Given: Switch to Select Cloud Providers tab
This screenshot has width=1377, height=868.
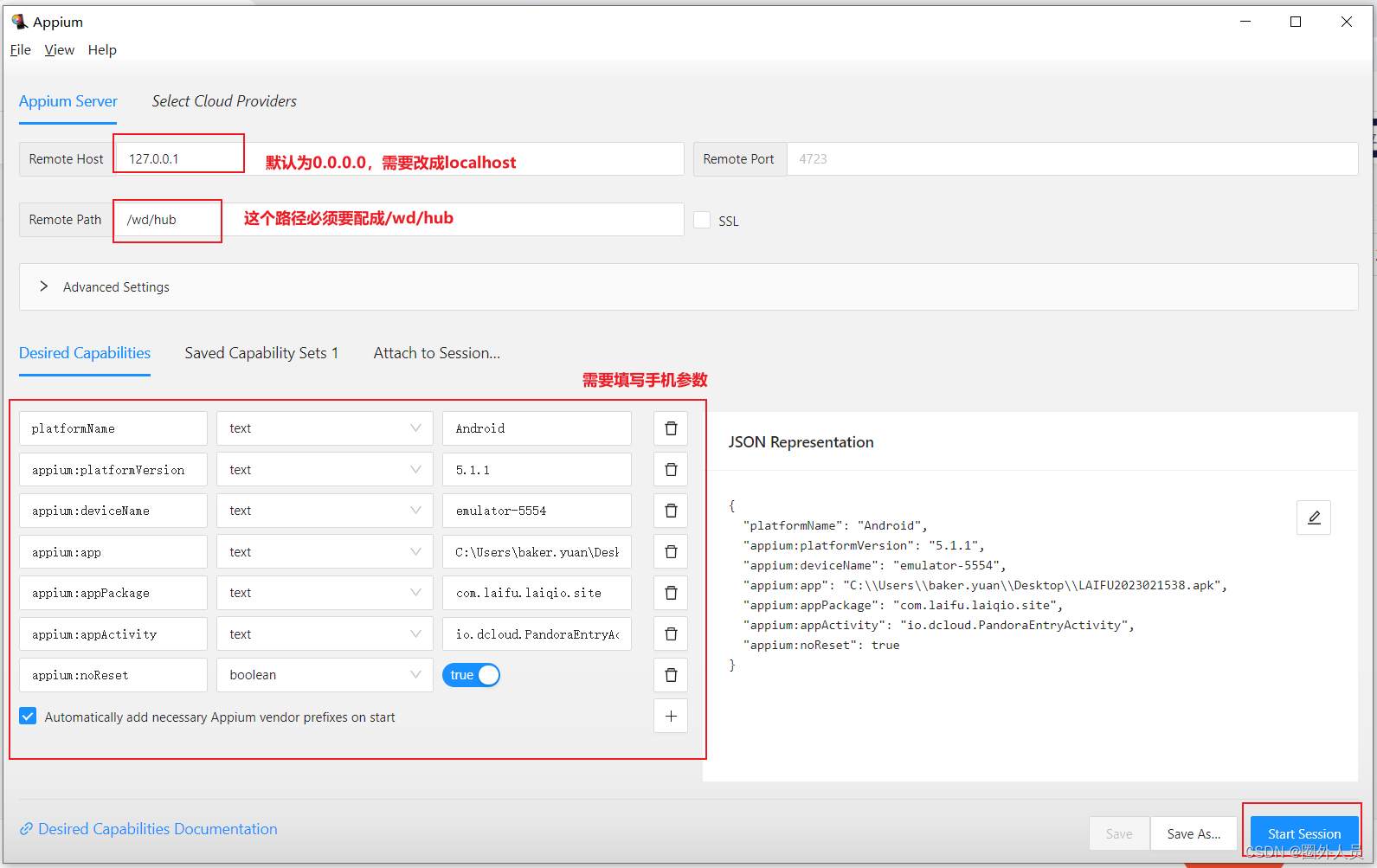Looking at the screenshot, I should tap(224, 101).
